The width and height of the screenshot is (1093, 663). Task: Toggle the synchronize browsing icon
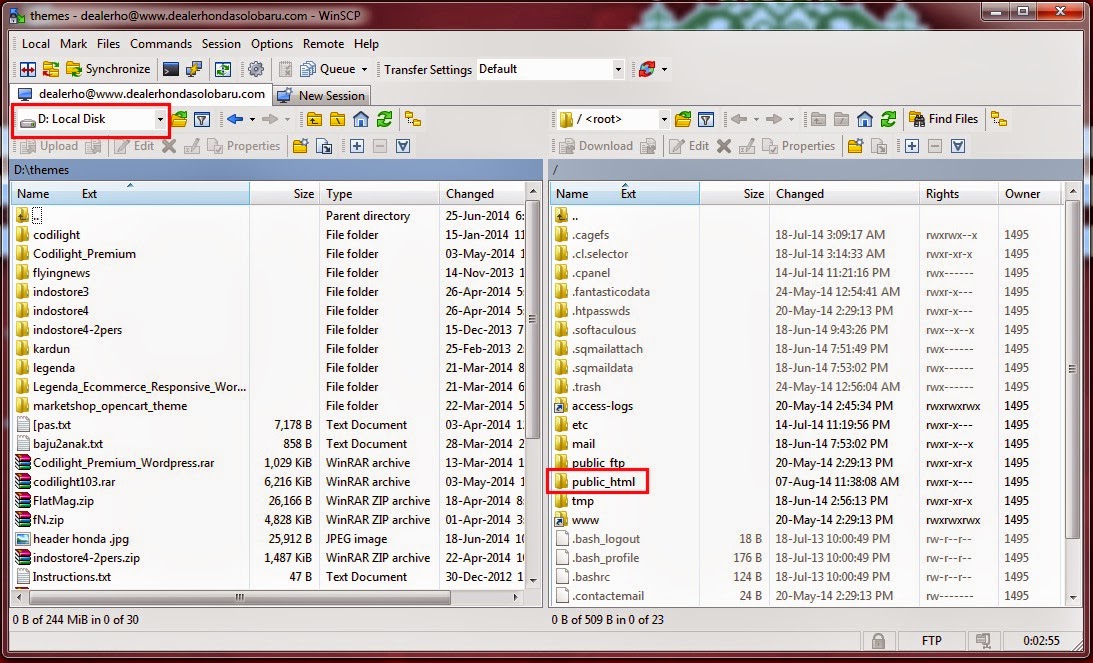tap(223, 69)
